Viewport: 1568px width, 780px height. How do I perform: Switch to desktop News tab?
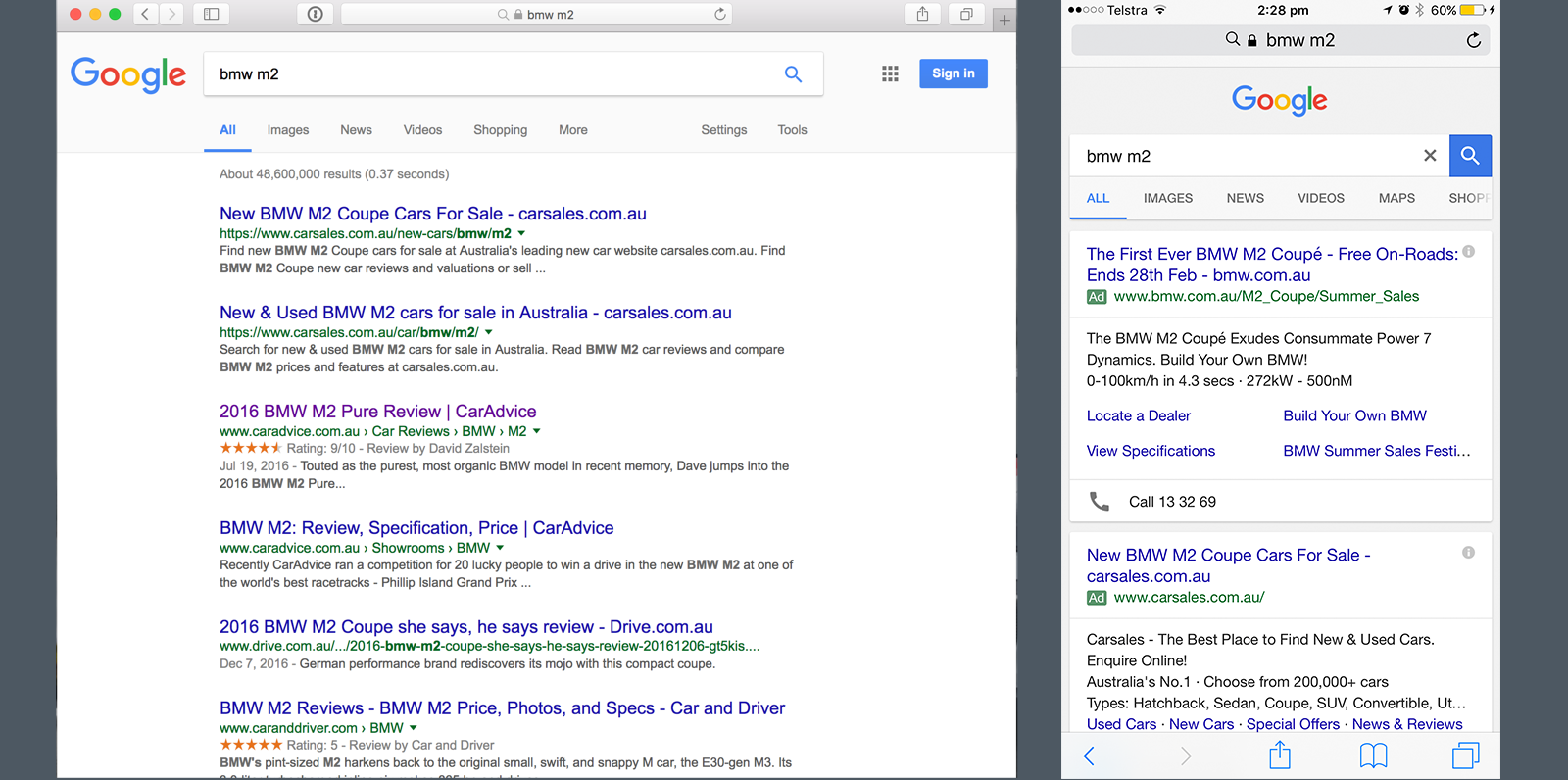click(x=356, y=130)
